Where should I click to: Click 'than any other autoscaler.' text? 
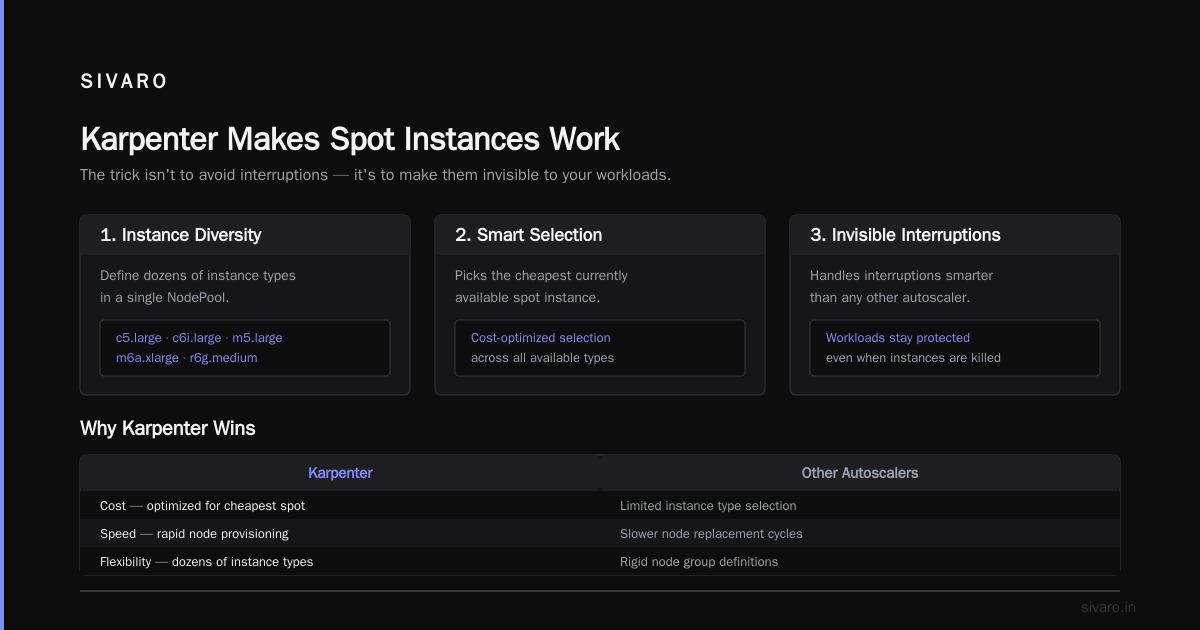pos(889,297)
